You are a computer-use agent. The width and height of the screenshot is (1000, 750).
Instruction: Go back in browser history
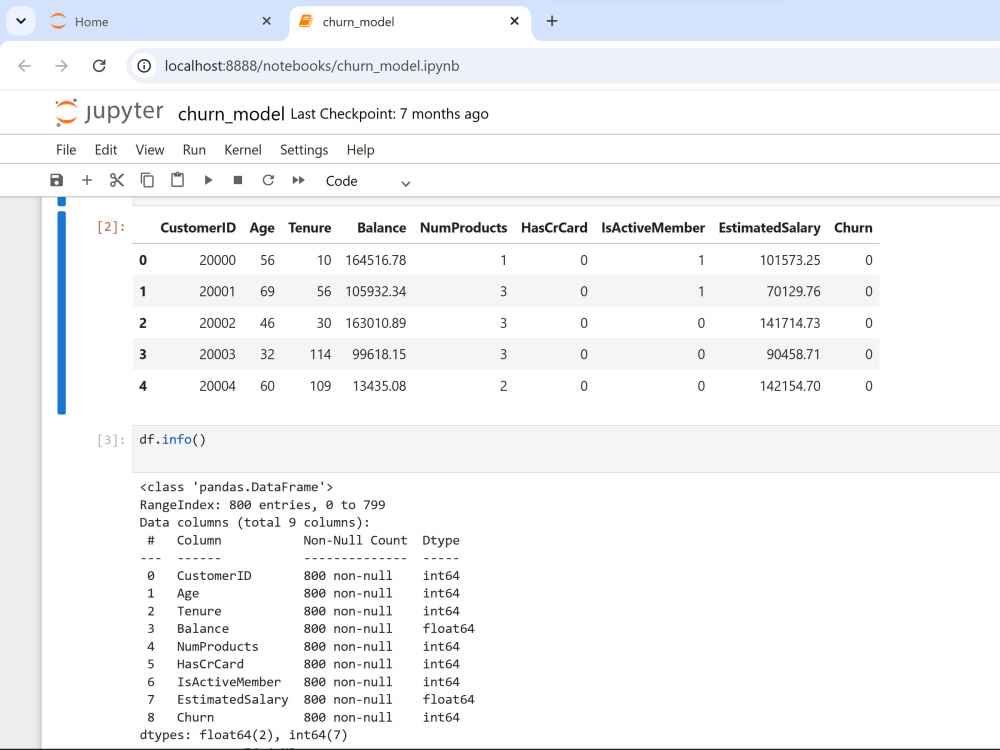click(x=24, y=66)
